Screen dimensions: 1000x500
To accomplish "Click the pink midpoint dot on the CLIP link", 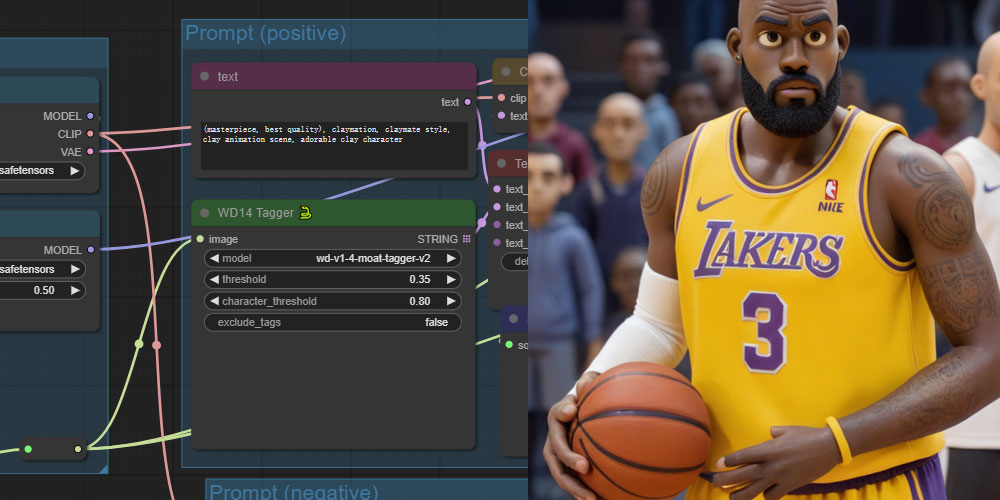I will tap(156, 345).
